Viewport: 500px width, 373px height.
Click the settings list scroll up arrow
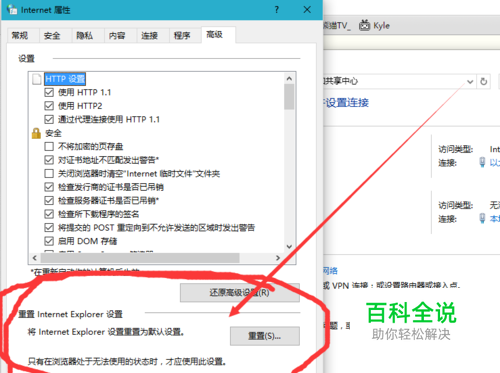pos(289,79)
